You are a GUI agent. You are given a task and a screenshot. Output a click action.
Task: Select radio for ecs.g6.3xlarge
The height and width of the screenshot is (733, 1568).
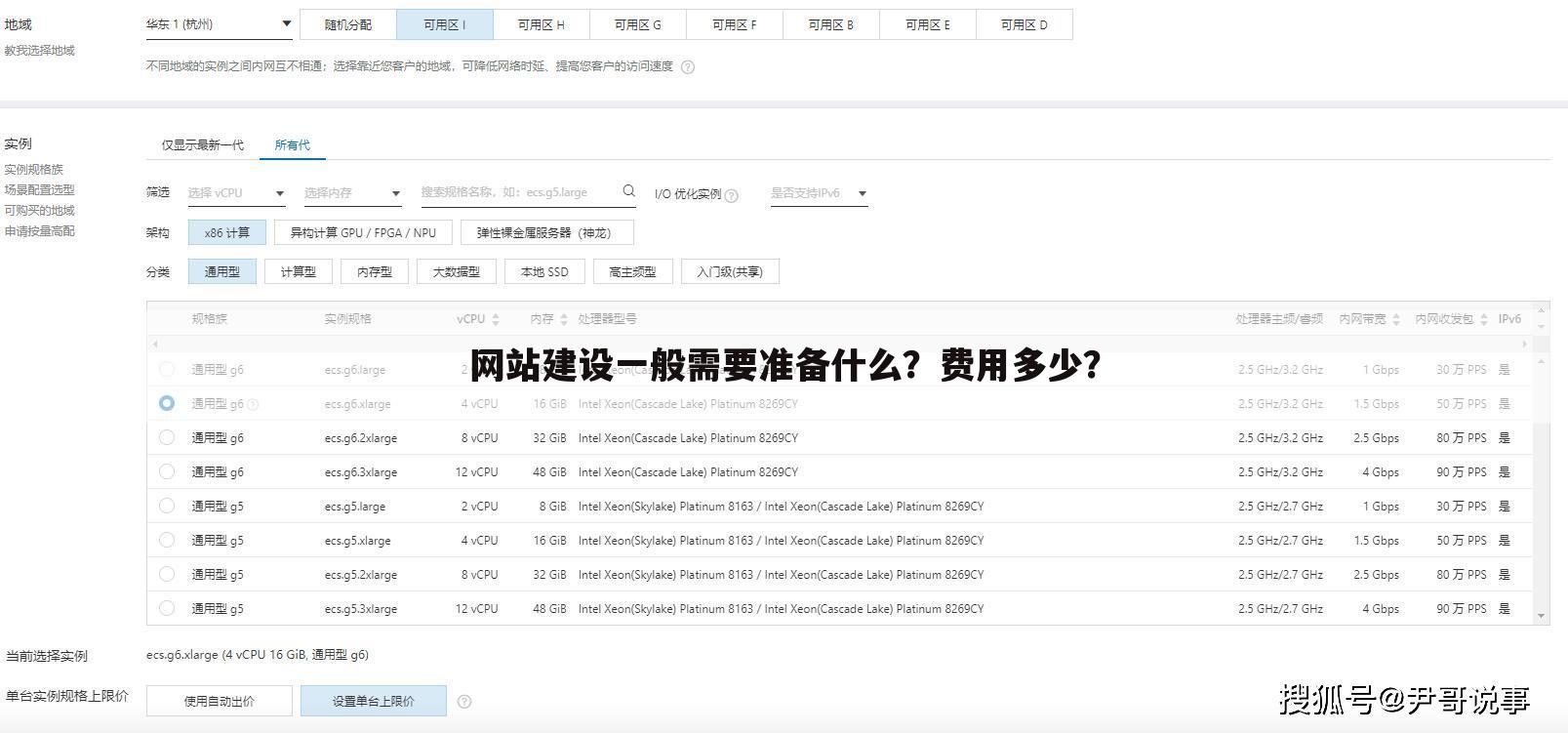167,471
